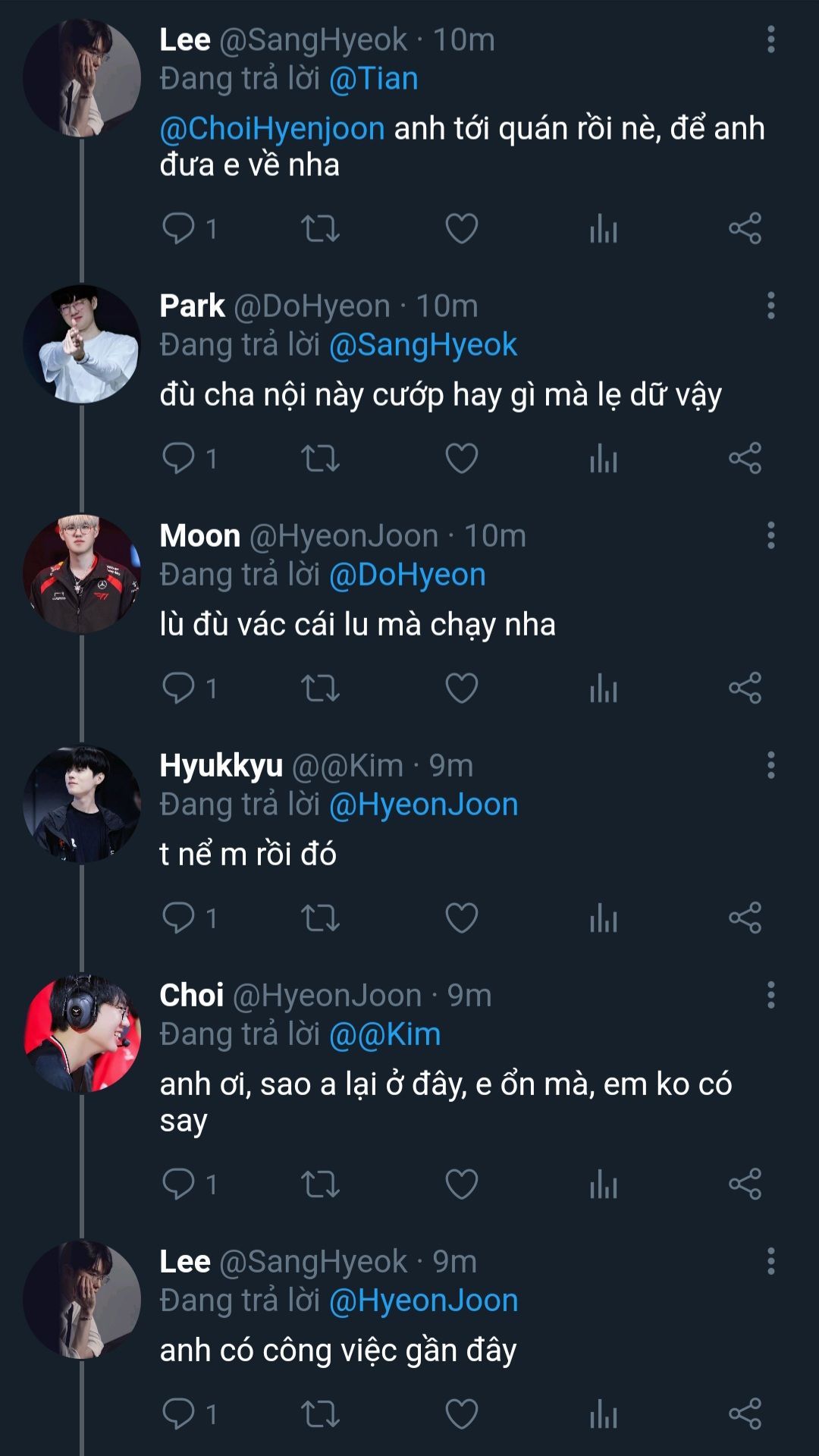Image resolution: width=819 pixels, height=1456 pixels.
Task: Open reply on Lee's first tweet
Action: click(x=180, y=228)
